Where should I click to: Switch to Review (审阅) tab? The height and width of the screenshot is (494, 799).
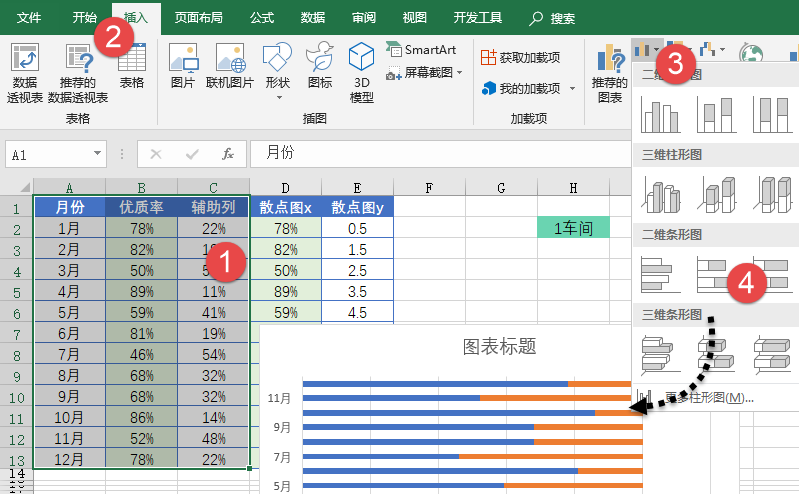(364, 18)
